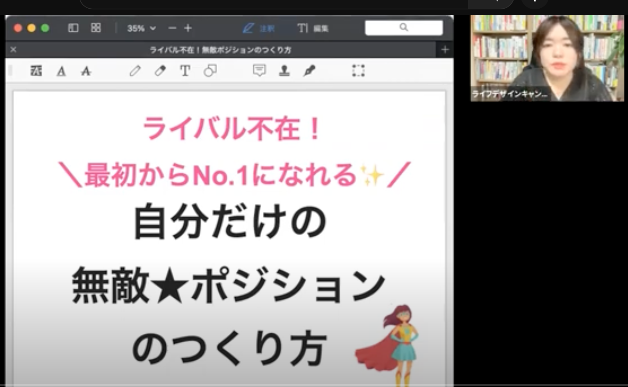
Task: Select the shapes tool
Action: click(x=210, y=71)
